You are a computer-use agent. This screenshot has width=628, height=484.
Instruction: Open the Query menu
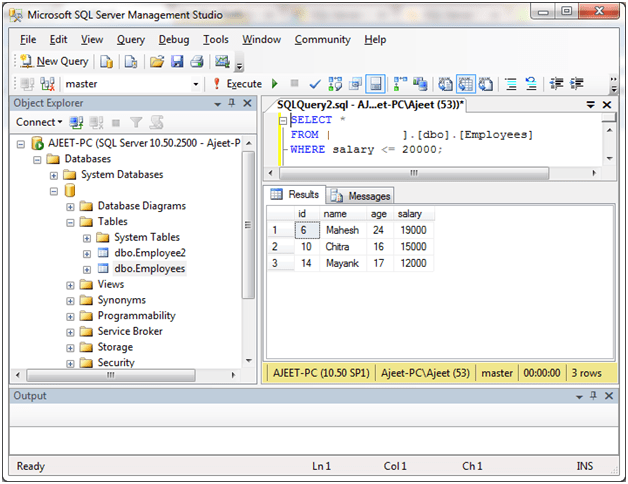pos(130,39)
